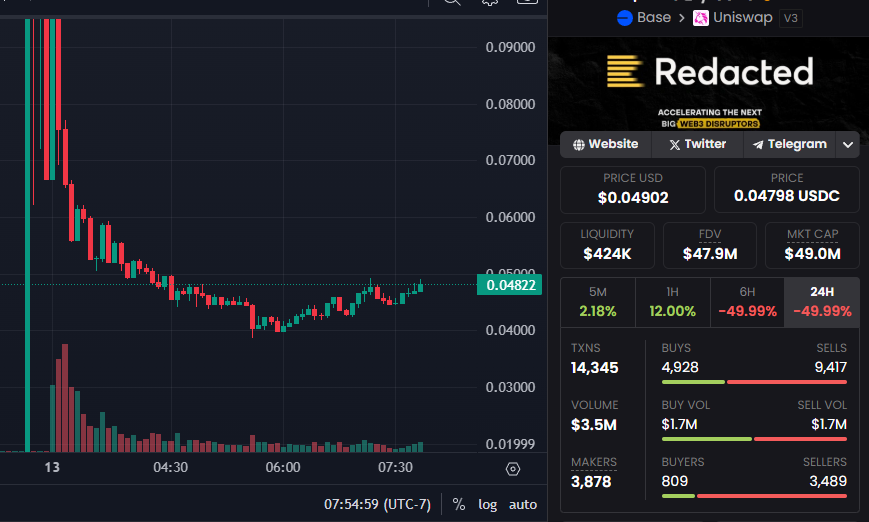Toggle auto scale on chart
Viewport: 869px width, 522px height.
pos(523,504)
